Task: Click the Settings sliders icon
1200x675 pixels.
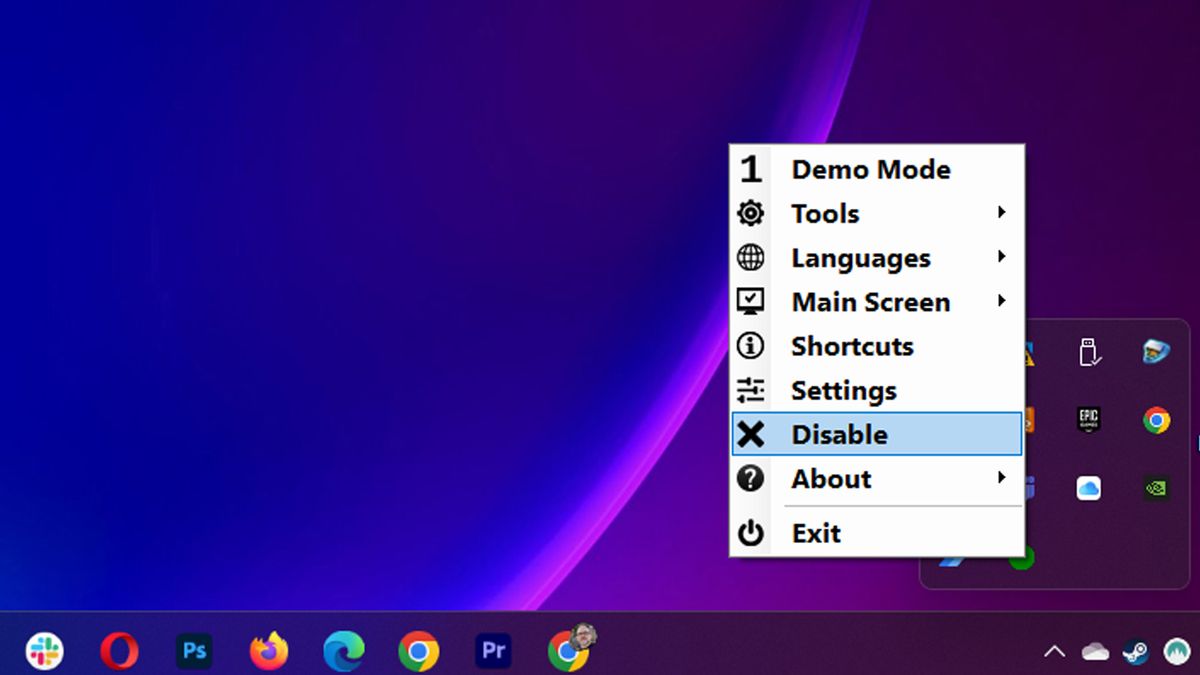Action: click(750, 390)
